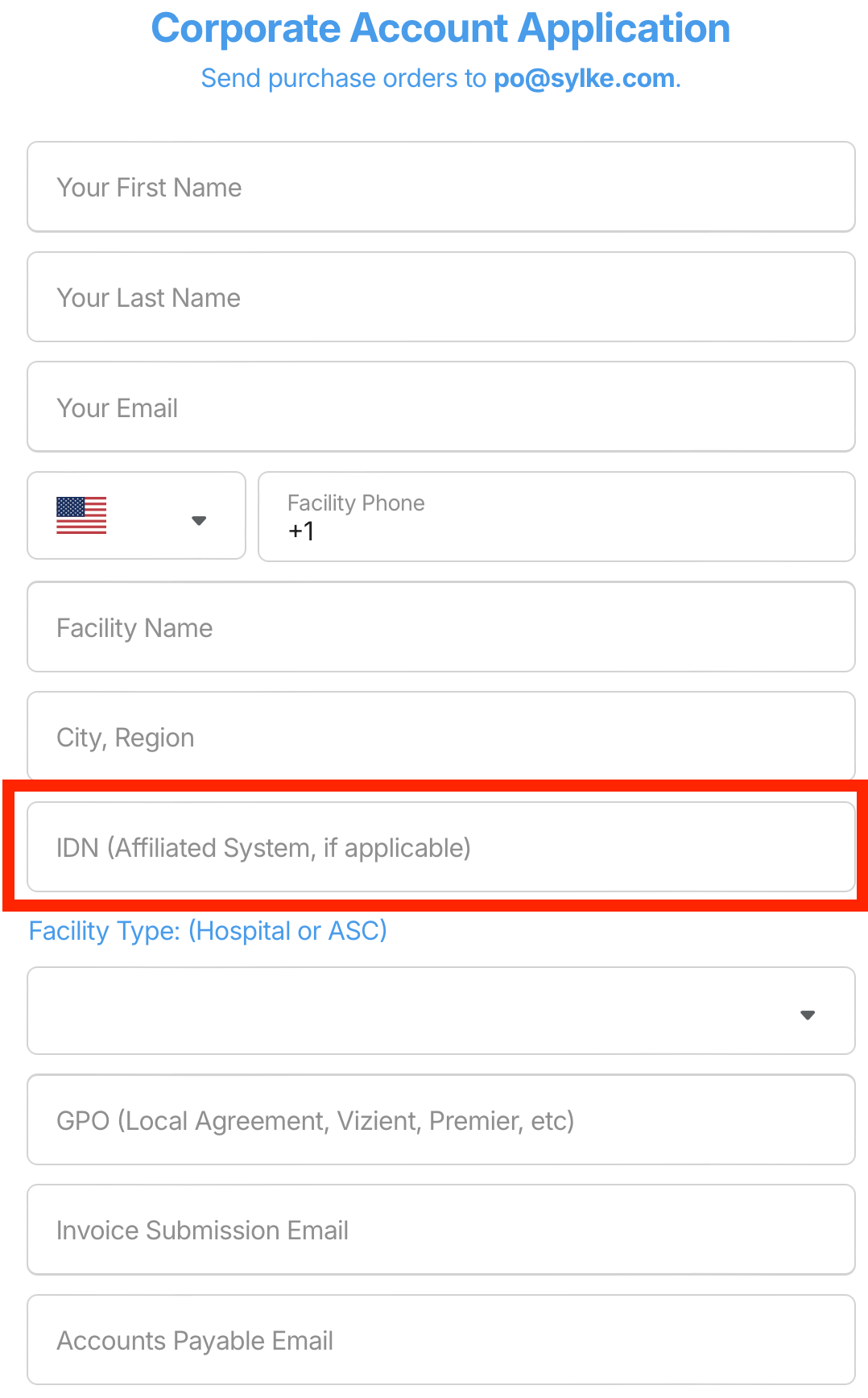The width and height of the screenshot is (868, 1398).
Task: Click the GPO Local Agreement field
Action: 441,1119
